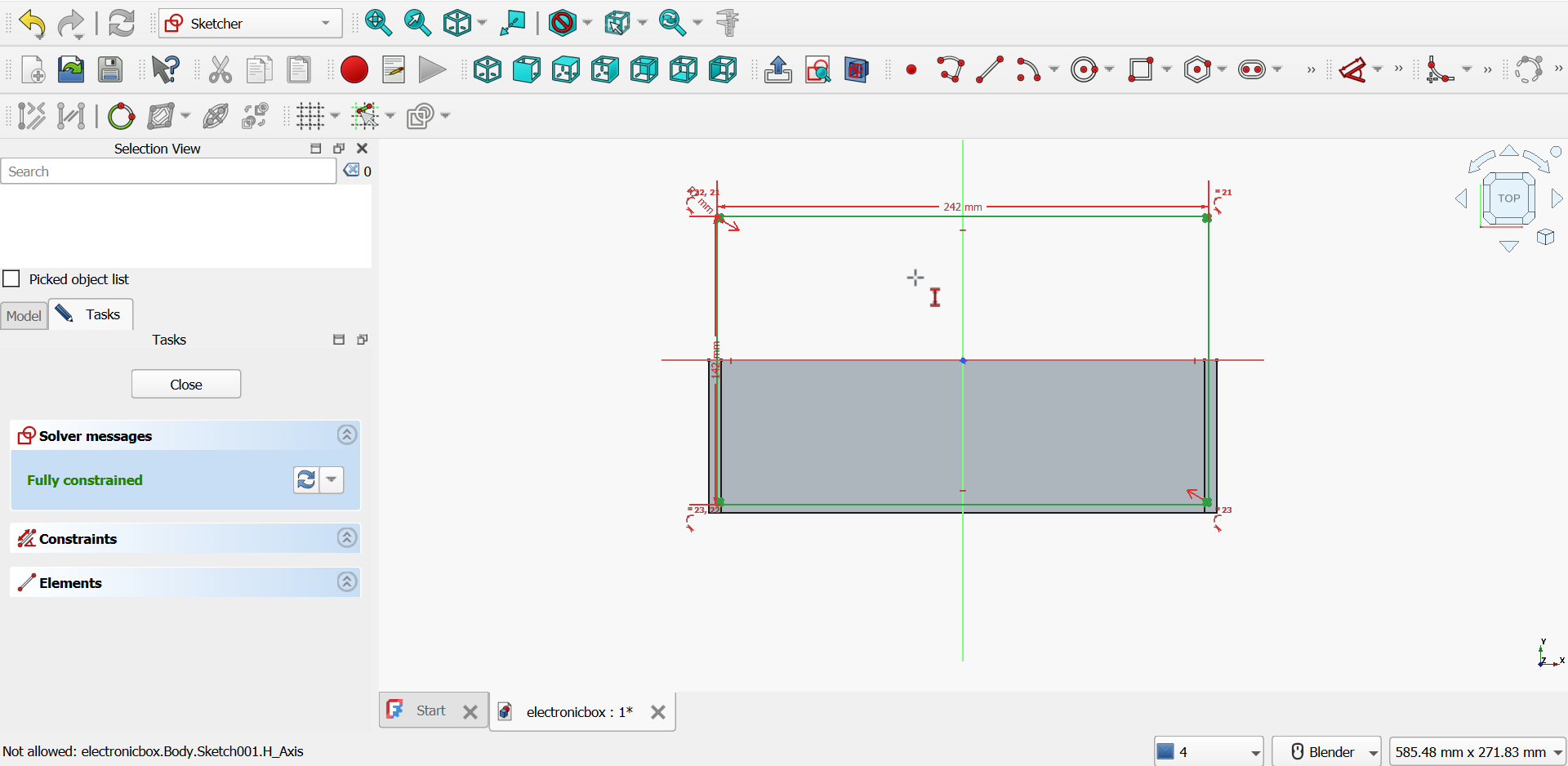Image resolution: width=1568 pixels, height=766 pixels.
Task: Click the Search field in Selection View
Action: [x=168, y=171]
